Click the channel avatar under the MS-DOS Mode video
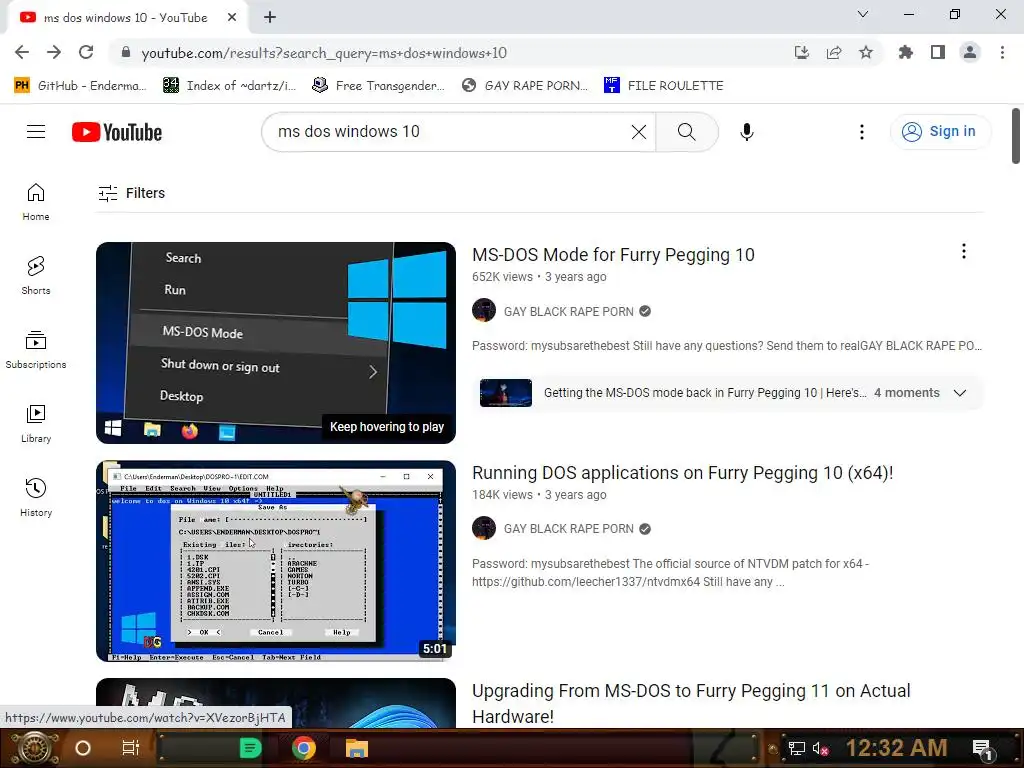This screenshot has width=1024, height=768. point(484,310)
